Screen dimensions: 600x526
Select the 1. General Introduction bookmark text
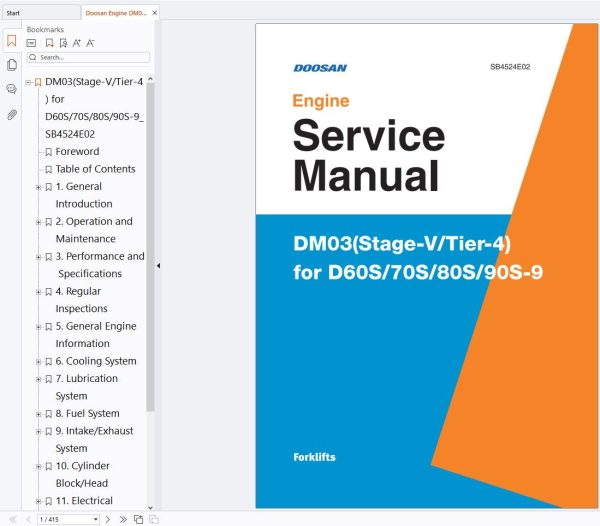[84, 195]
